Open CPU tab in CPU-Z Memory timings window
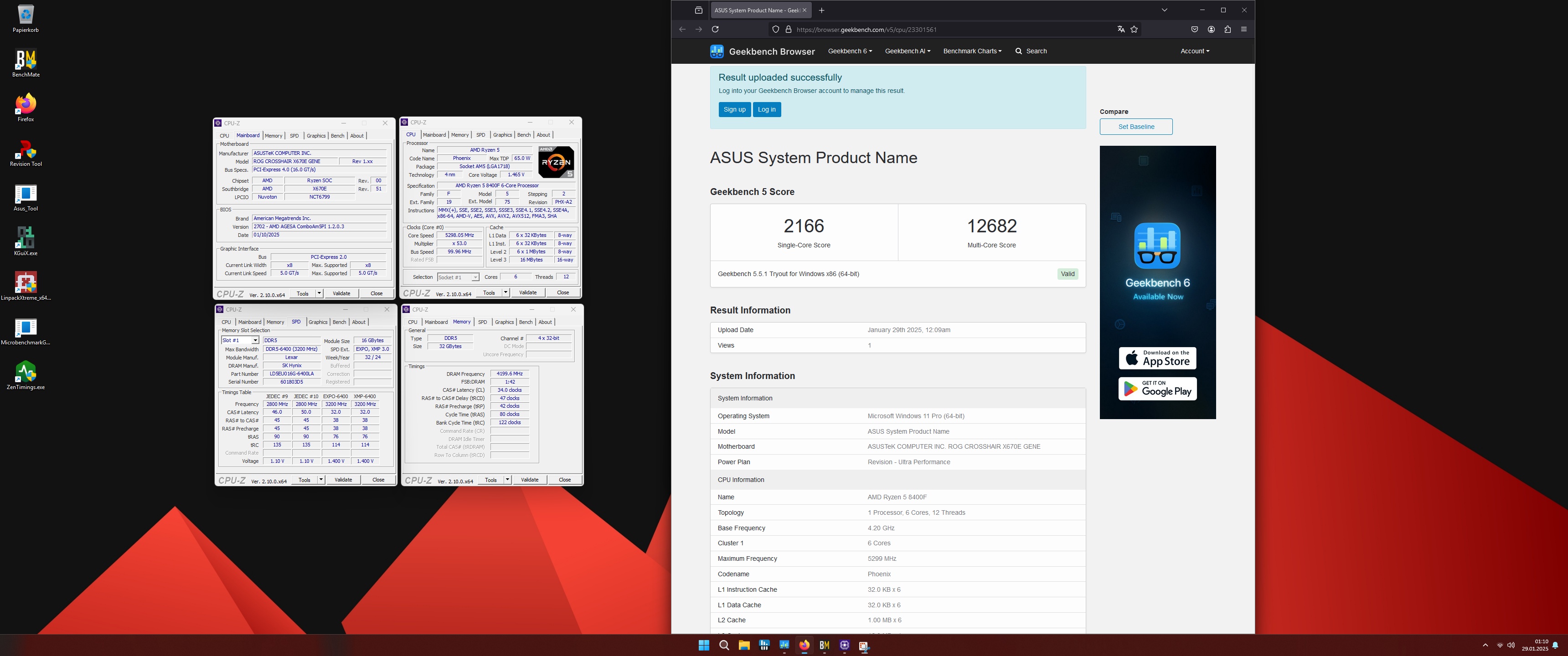1568x656 pixels. [413, 322]
